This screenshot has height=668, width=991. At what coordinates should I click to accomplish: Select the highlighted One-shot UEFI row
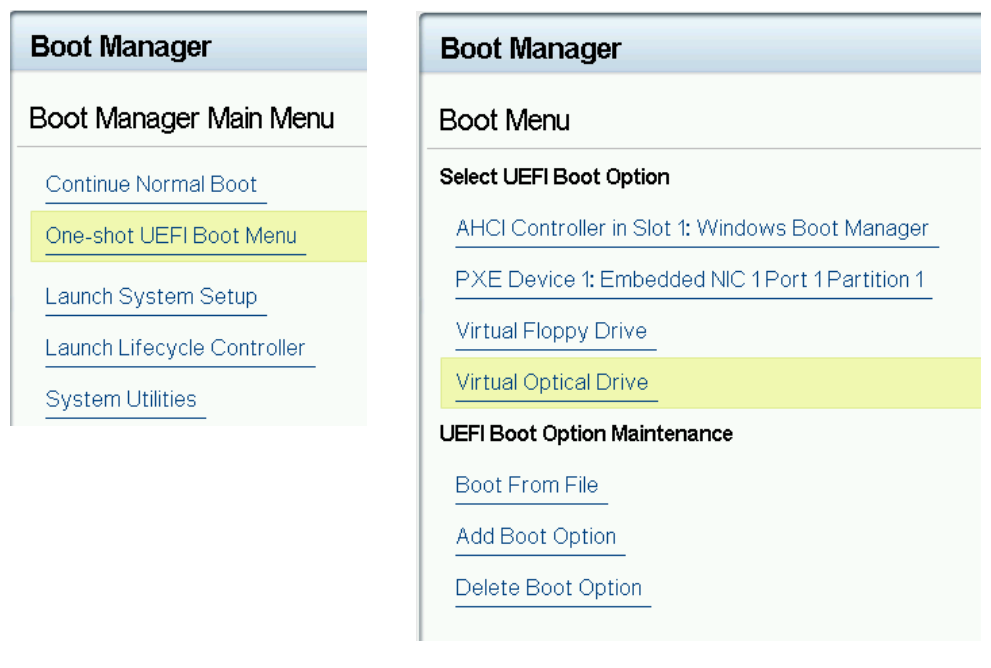point(170,236)
